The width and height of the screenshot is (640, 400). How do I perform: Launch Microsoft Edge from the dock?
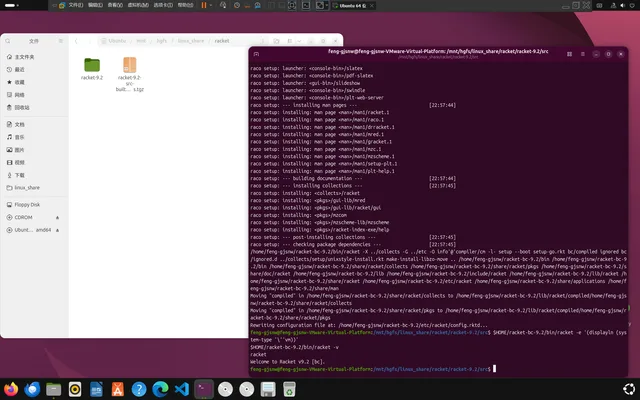click(x=160, y=389)
